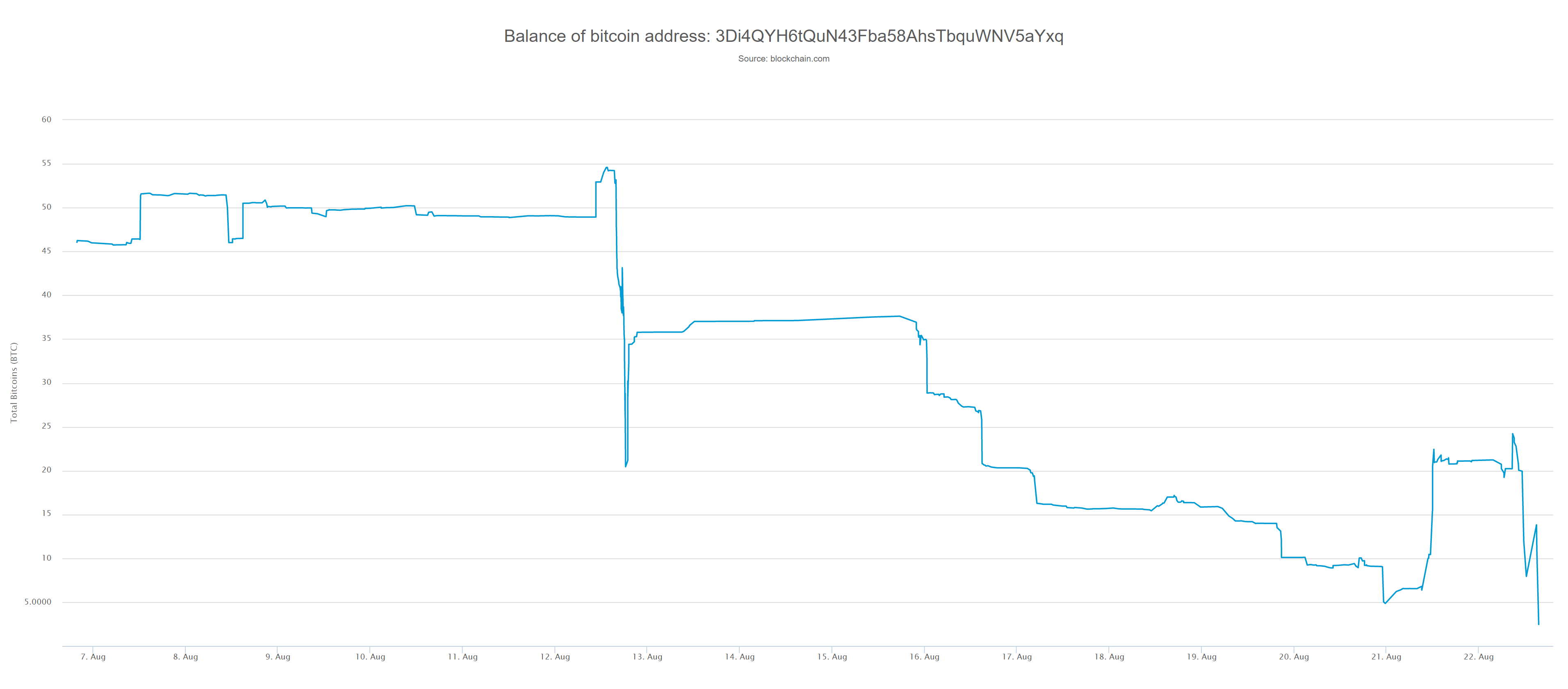
Task: Click the '22. Aug' date label
Action: tap(1479, 657)
